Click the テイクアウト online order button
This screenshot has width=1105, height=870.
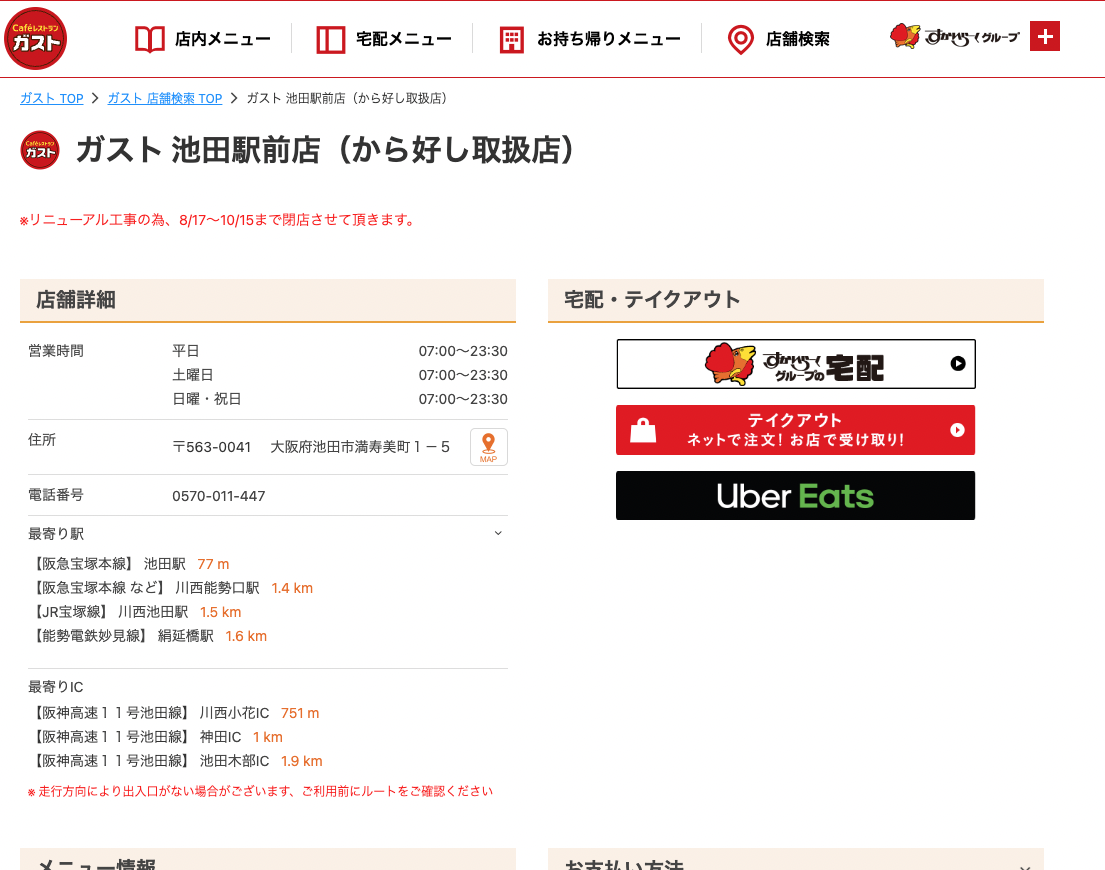(796, 430)
